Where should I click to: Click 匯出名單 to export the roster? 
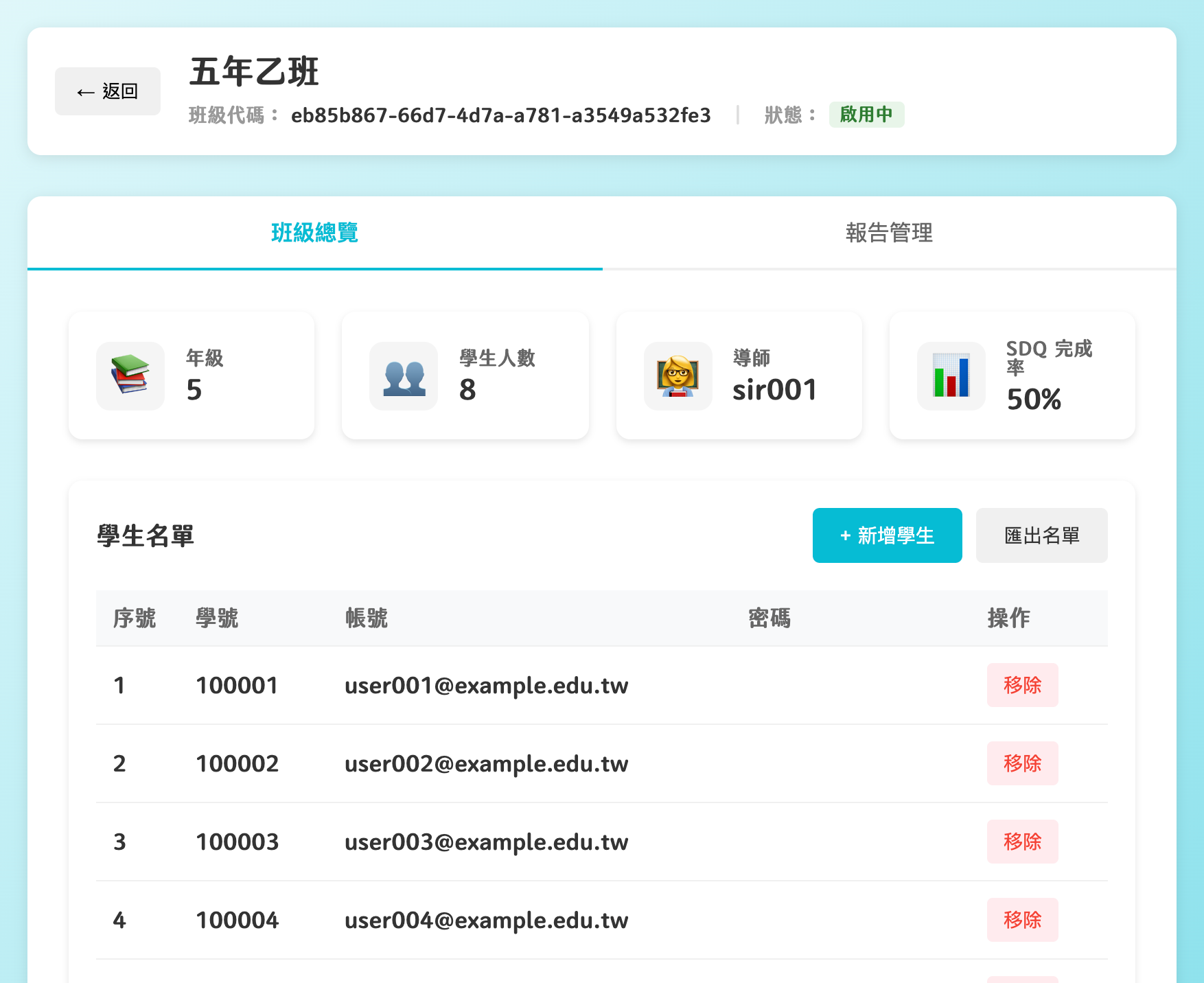(x=1041, y=535)
